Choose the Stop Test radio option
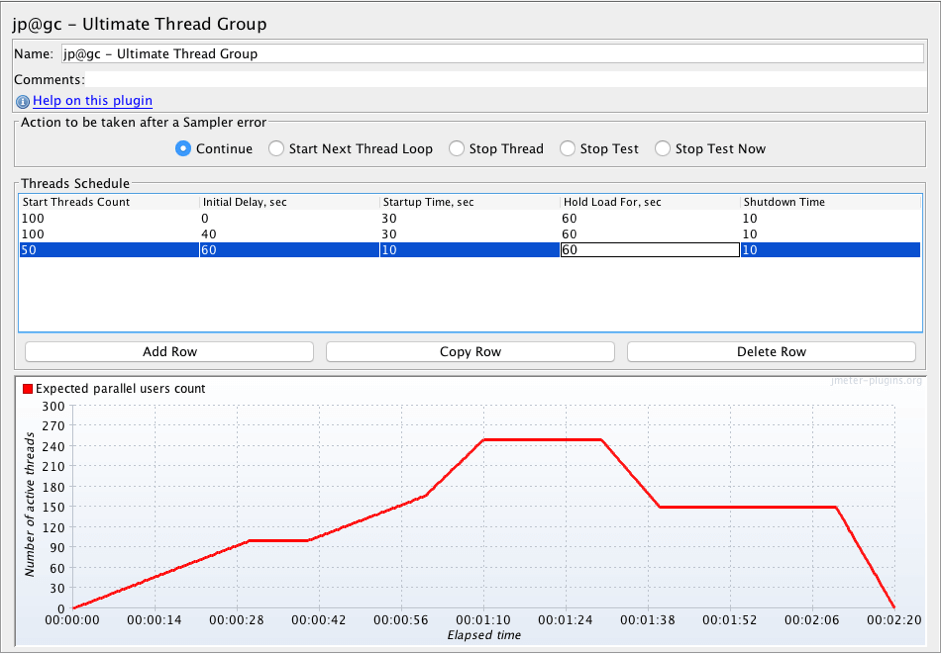The width and height of the screenshot is (941, 654). pos(567,148)
